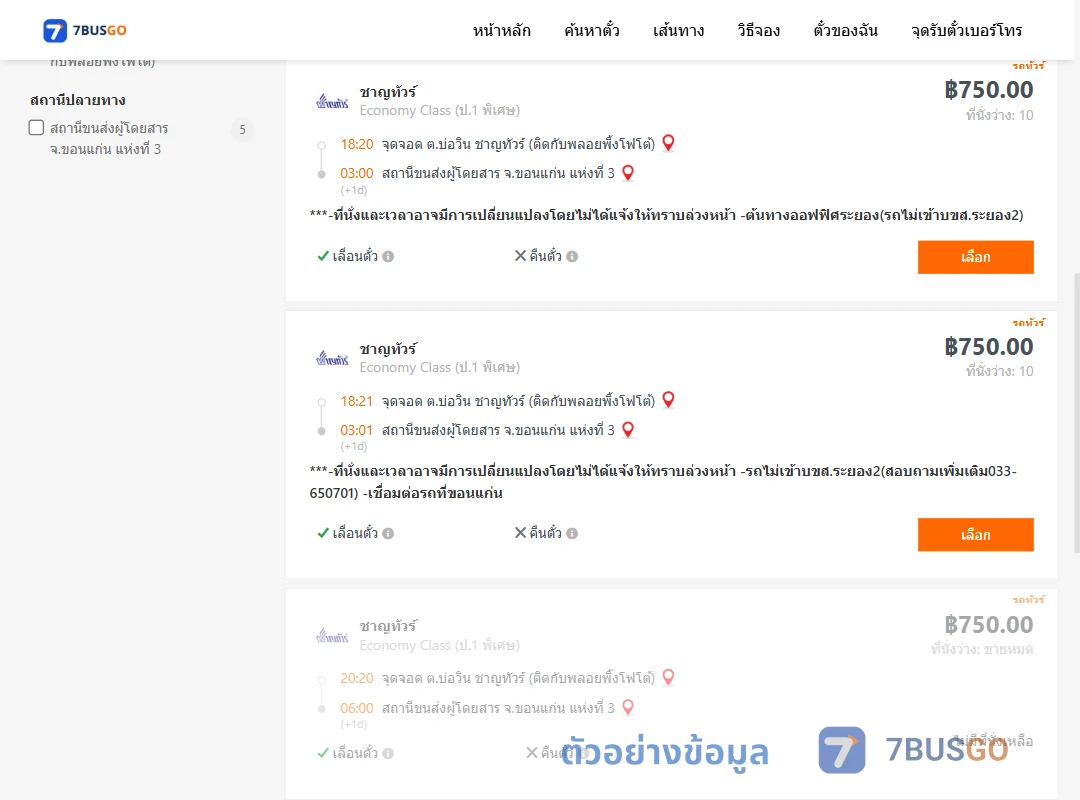Click the operator logo of the 18:21 trip
Image resolution: width=1080 pixels, height=800 pixels.
[332, 359]
